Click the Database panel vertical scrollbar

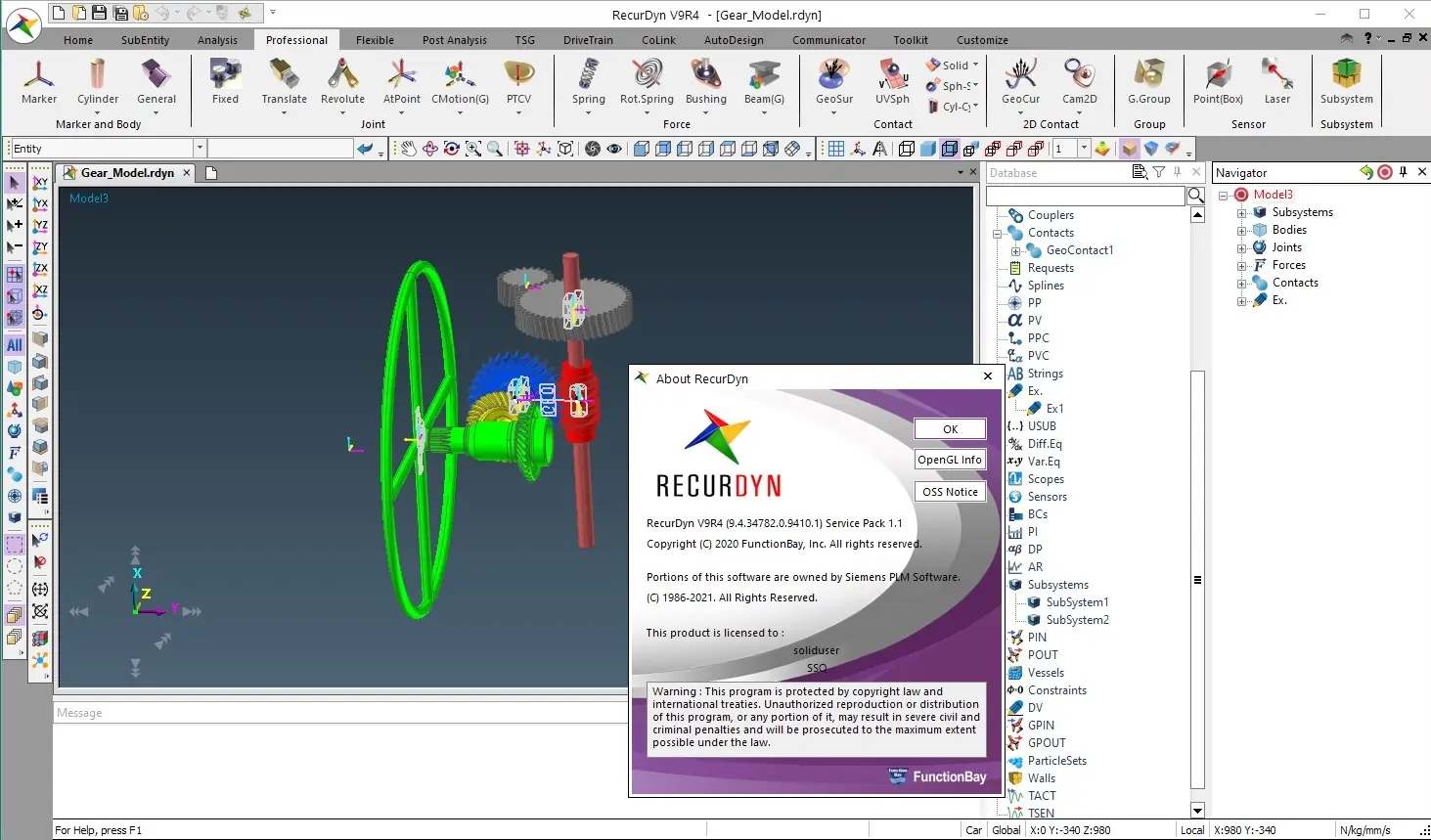[1197, 580]
